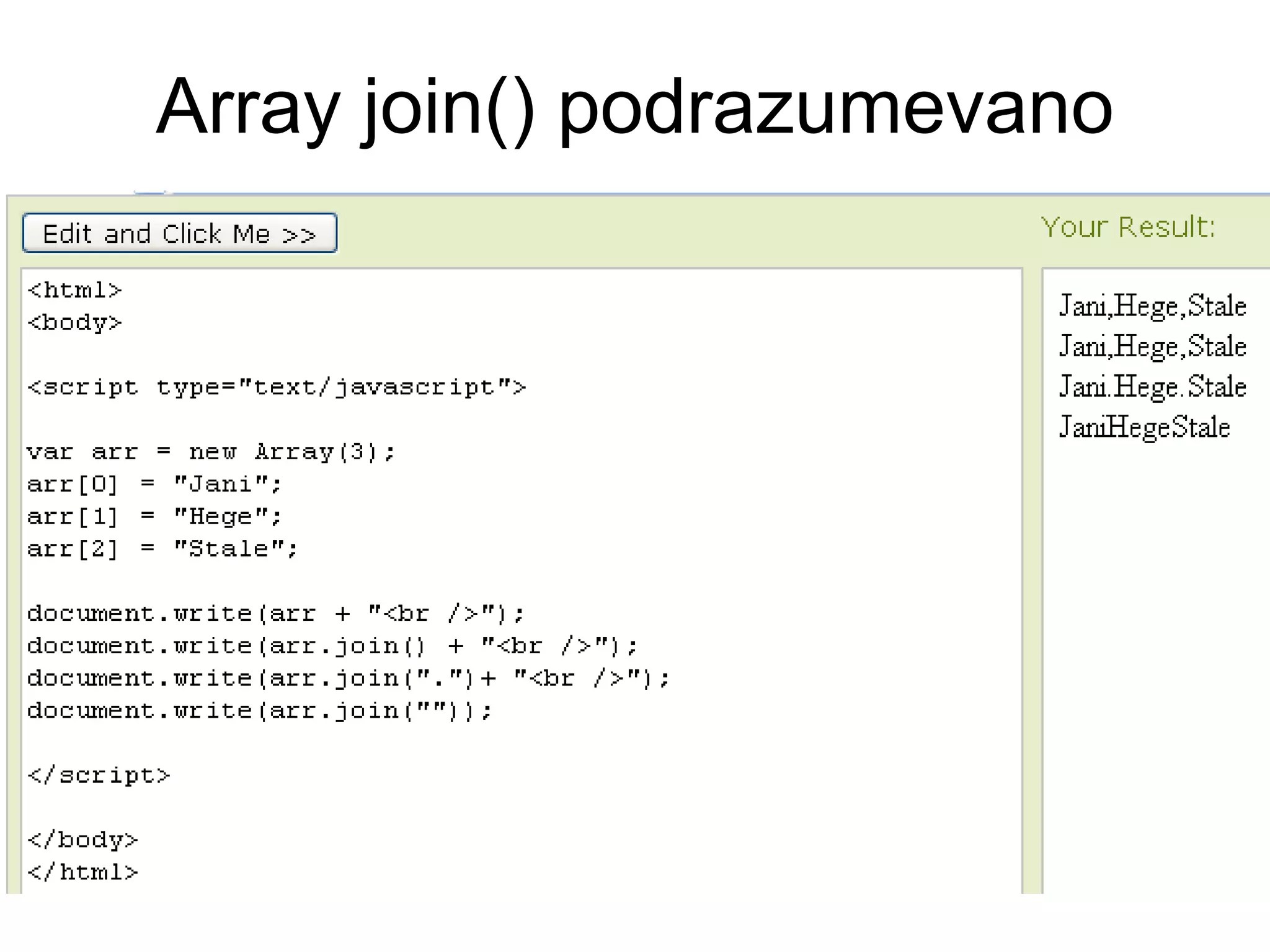This screenshot has height=952, width=1270.
Task: Select first result line Jani,Hege,Stale
Action: (1153, 306)
